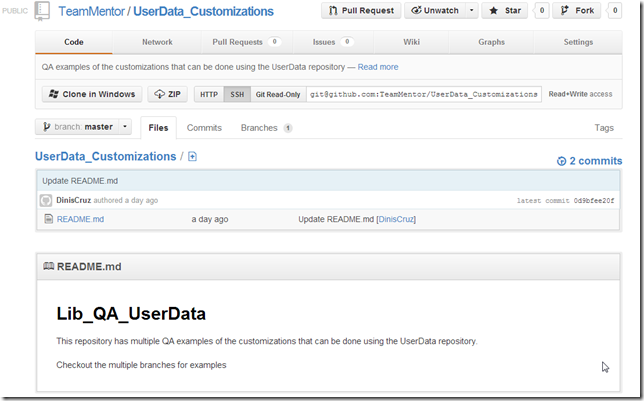
Task: Star the repository with Star button
Action: coord(505,11)
